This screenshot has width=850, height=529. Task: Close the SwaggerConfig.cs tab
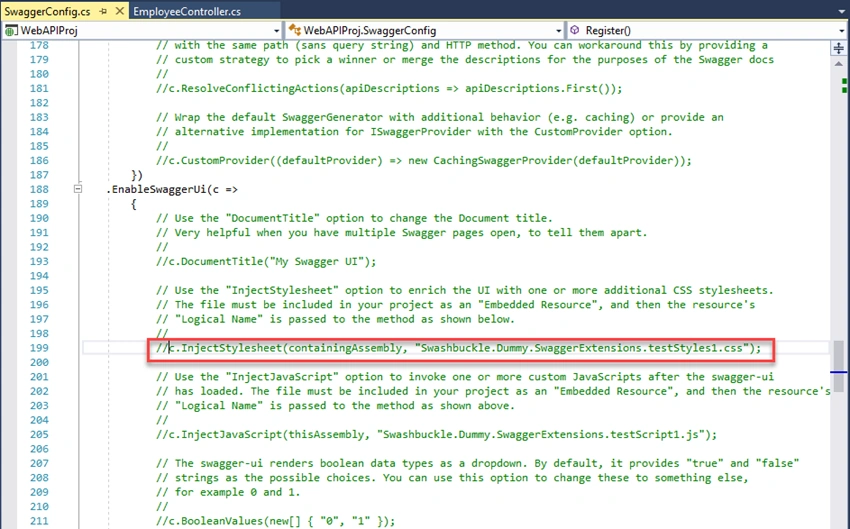pyautogui.click(x=120, y=11)
